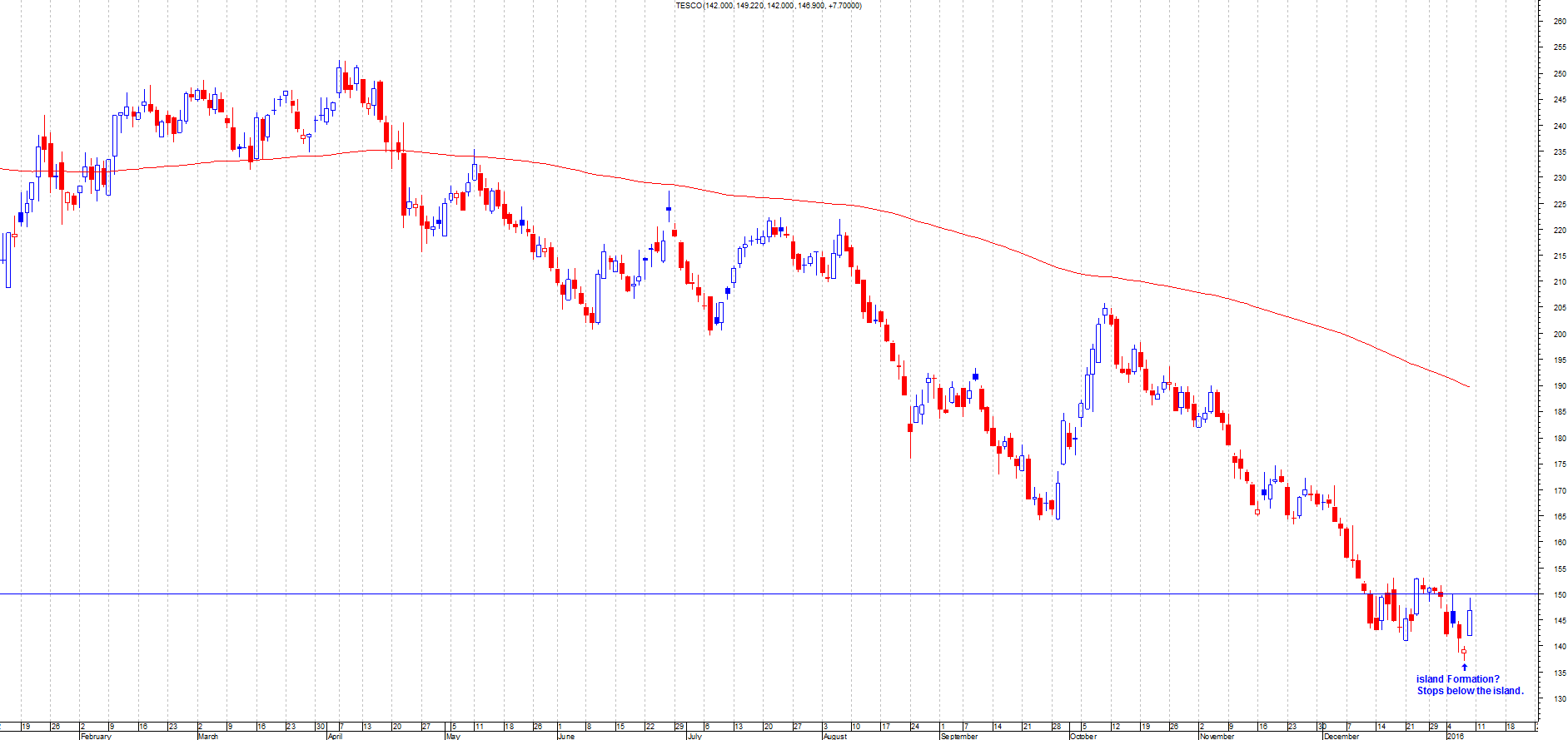
Task: Click the December label on date axis
Action: pos(1341,736)
